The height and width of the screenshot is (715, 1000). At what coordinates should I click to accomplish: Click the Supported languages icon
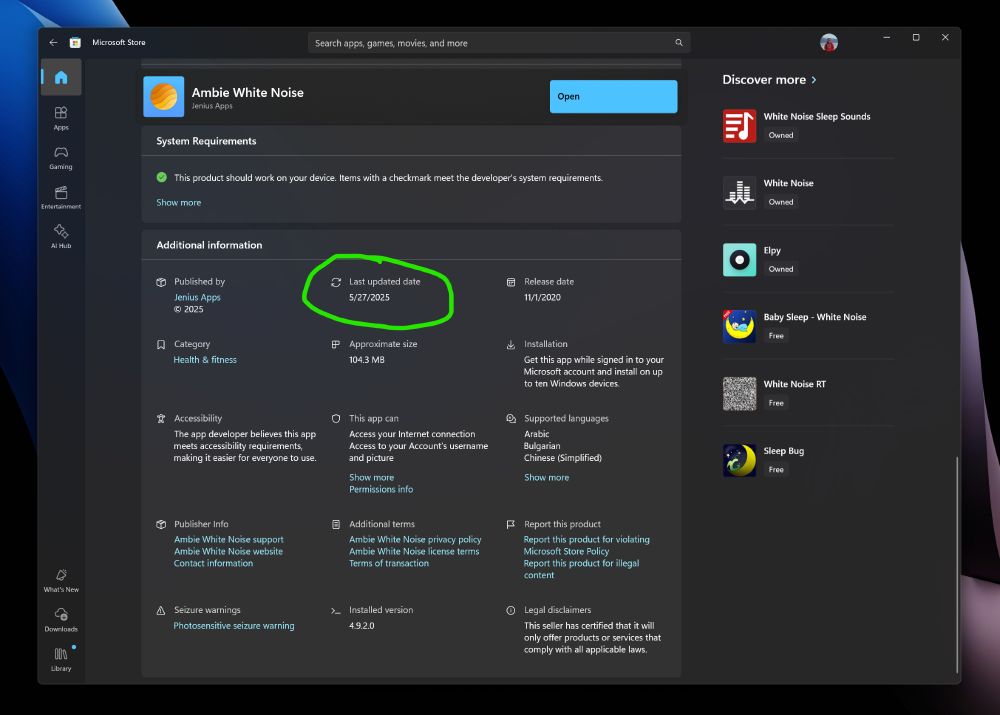[511, 419]
